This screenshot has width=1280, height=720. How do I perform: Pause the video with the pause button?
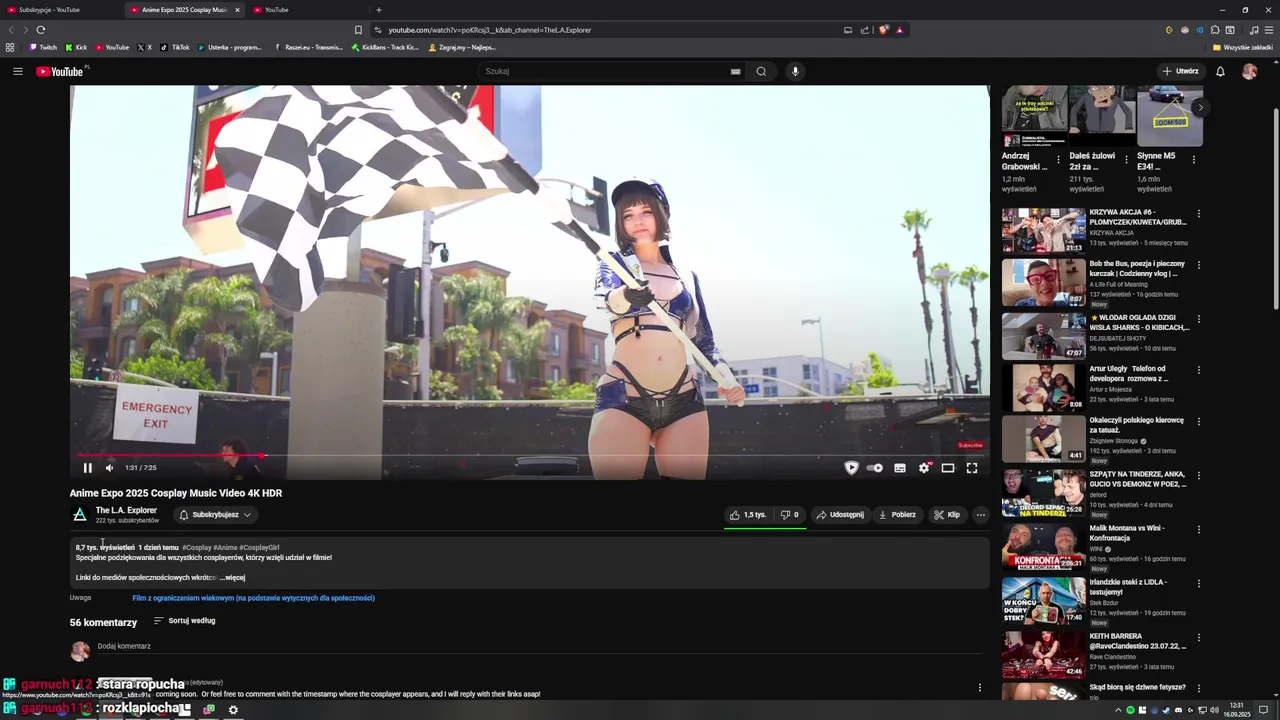[x=87, y=468]
